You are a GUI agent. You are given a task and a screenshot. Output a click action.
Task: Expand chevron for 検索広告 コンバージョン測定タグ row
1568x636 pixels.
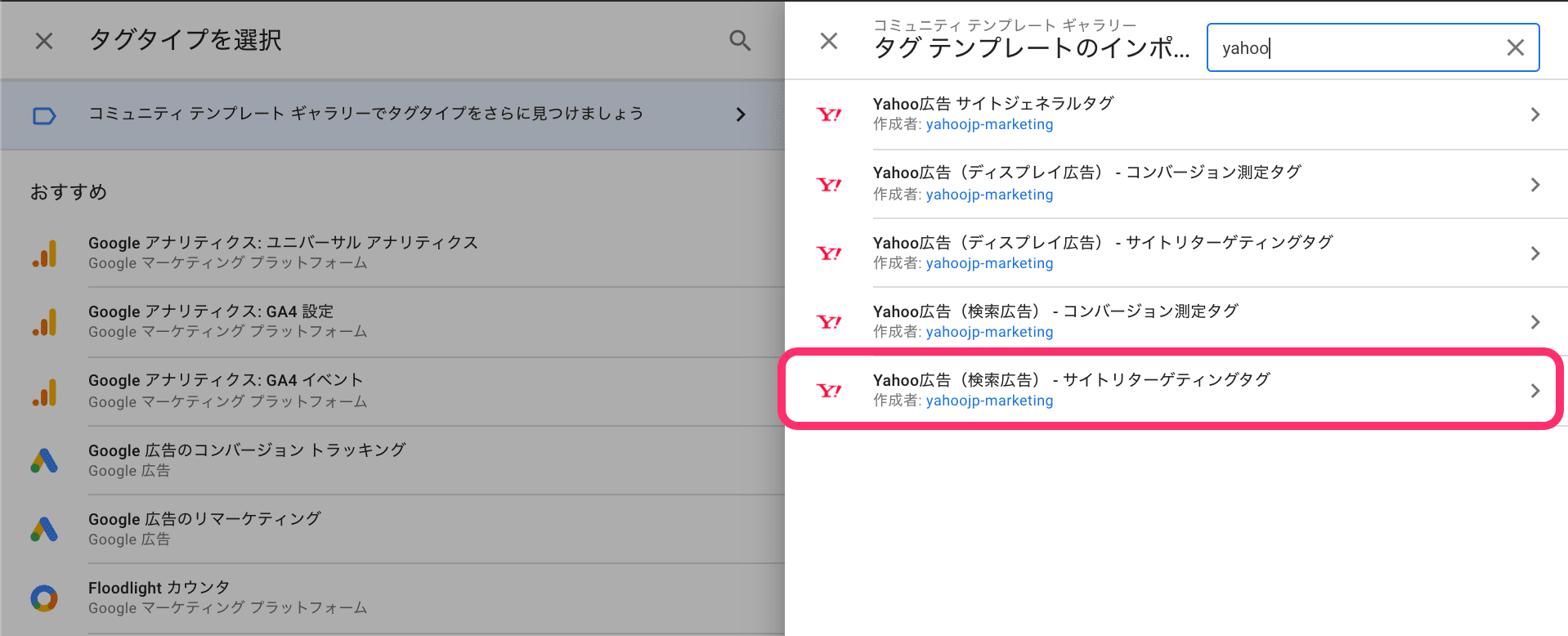click(1534, 322)
